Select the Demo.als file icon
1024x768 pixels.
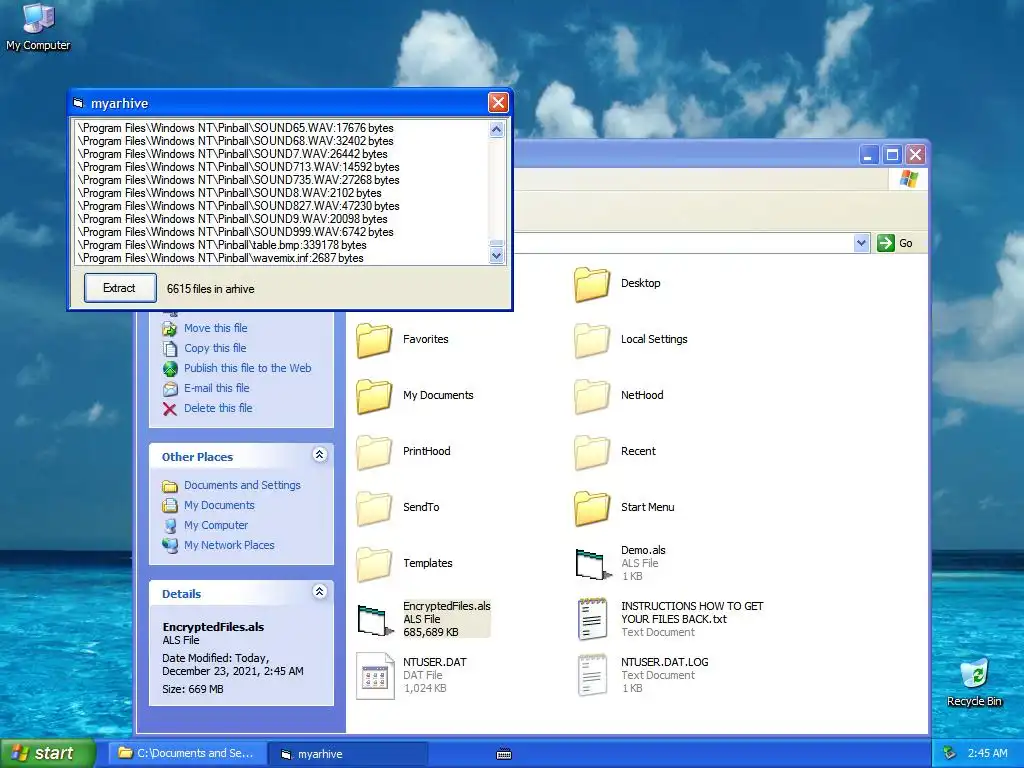coord(593,564)
